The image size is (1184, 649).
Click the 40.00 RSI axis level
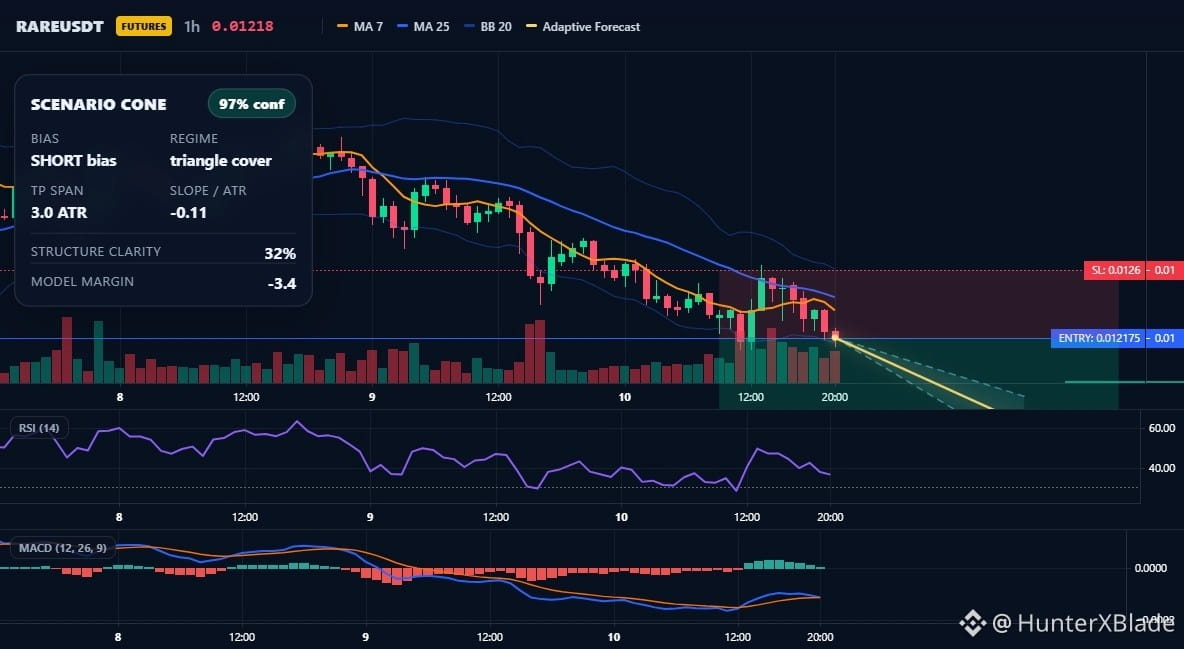pyautogui.click(x=1161, y=468)
